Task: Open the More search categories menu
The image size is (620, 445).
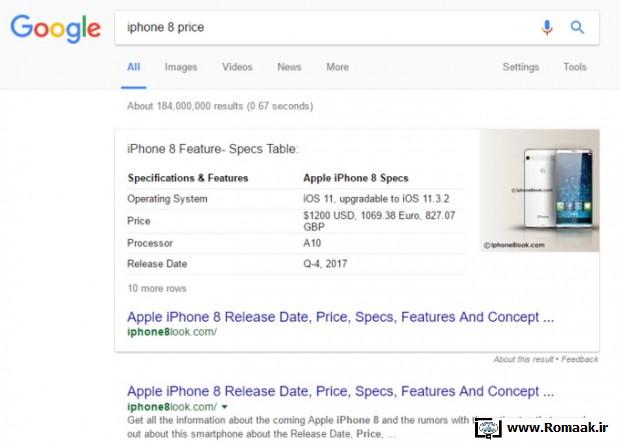Action: click(x=337, y=67)
